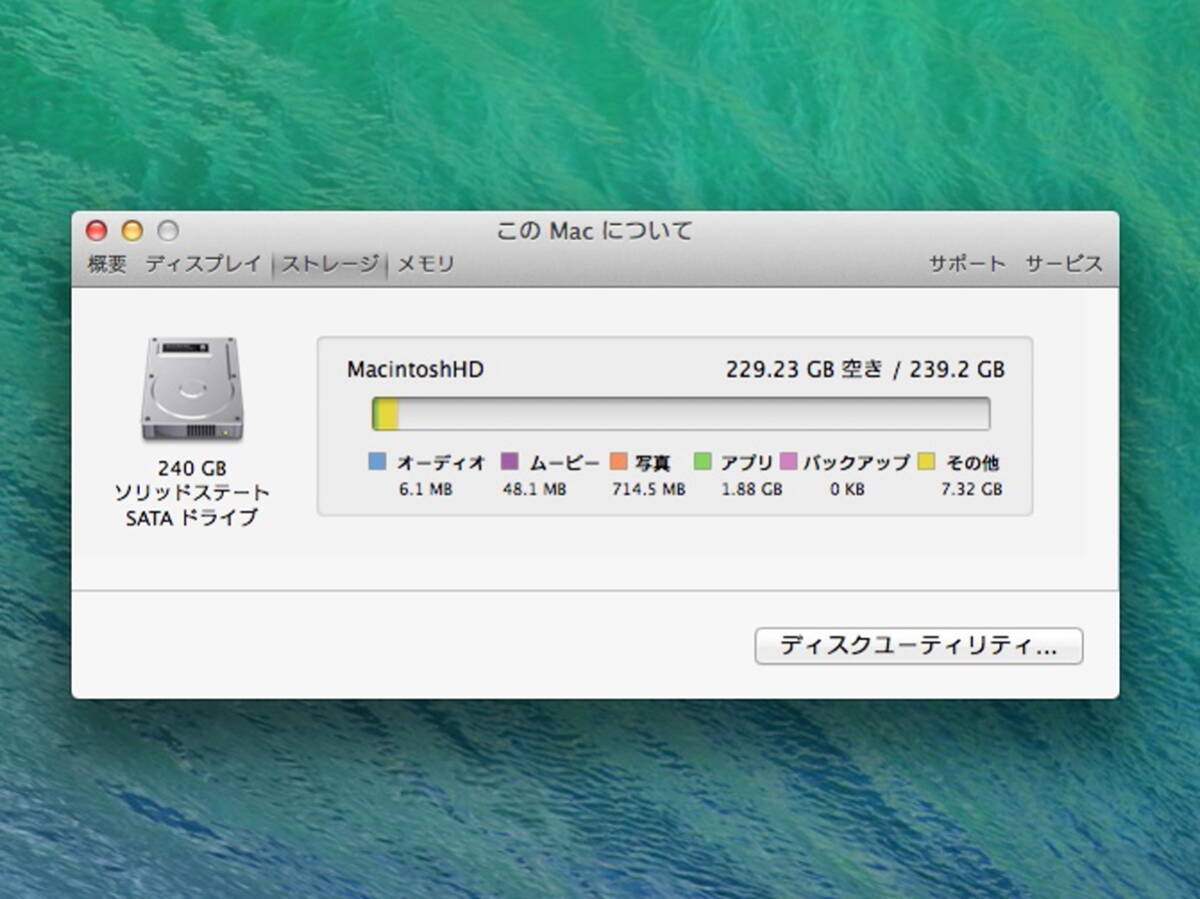The image size is (1200, 899).
Task: Click the orange 写真 color swatch
Action: tap(618, 462)
